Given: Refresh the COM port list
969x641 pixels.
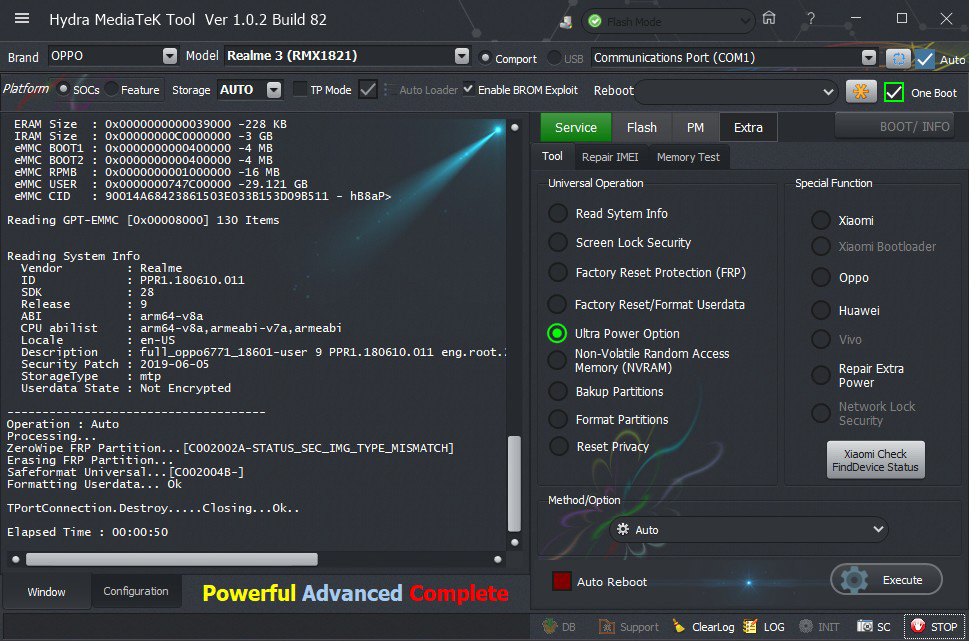Looking at the screenshot, I should (898, 59).
